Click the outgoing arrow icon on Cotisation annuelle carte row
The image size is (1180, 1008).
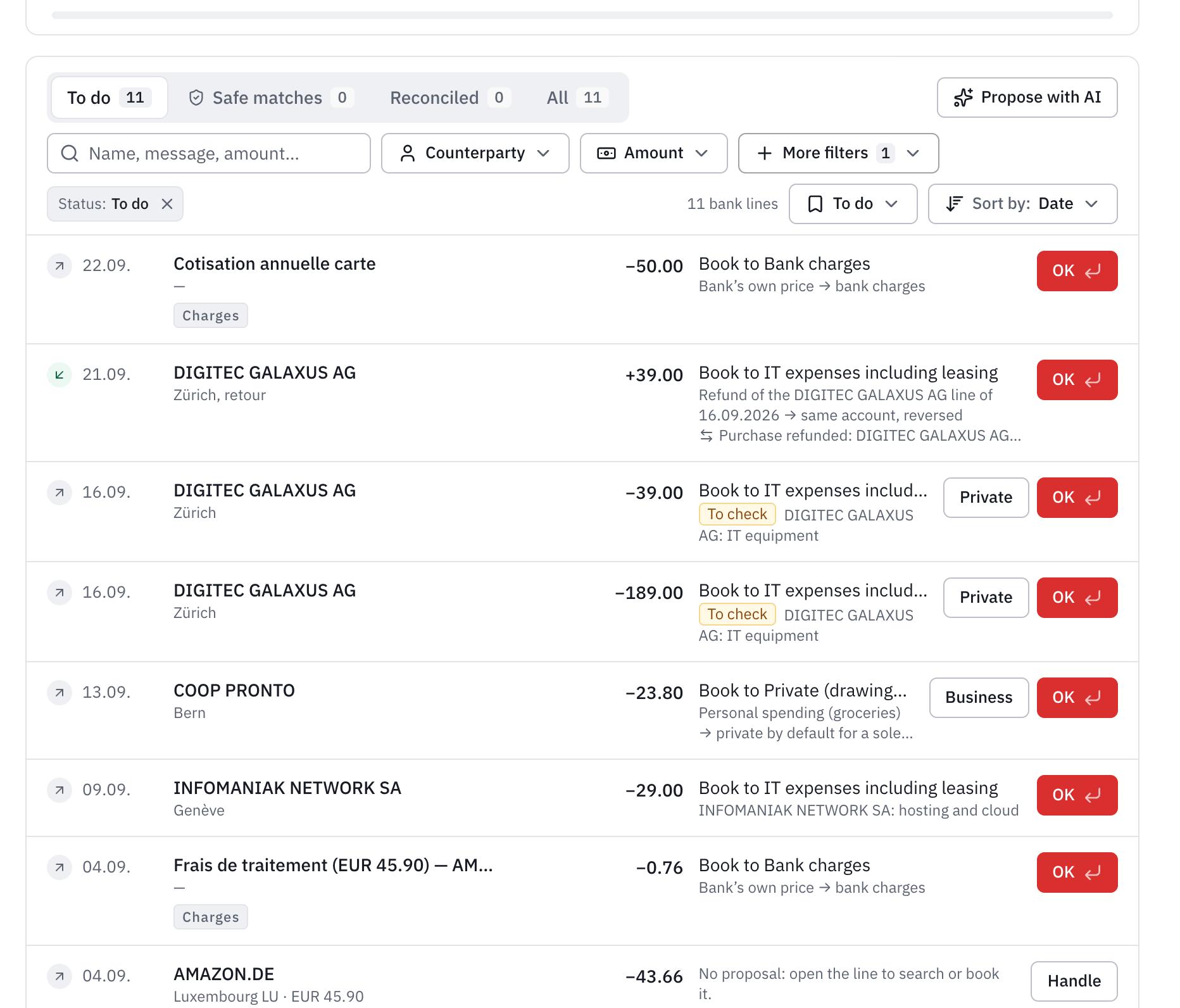[60, 265]
